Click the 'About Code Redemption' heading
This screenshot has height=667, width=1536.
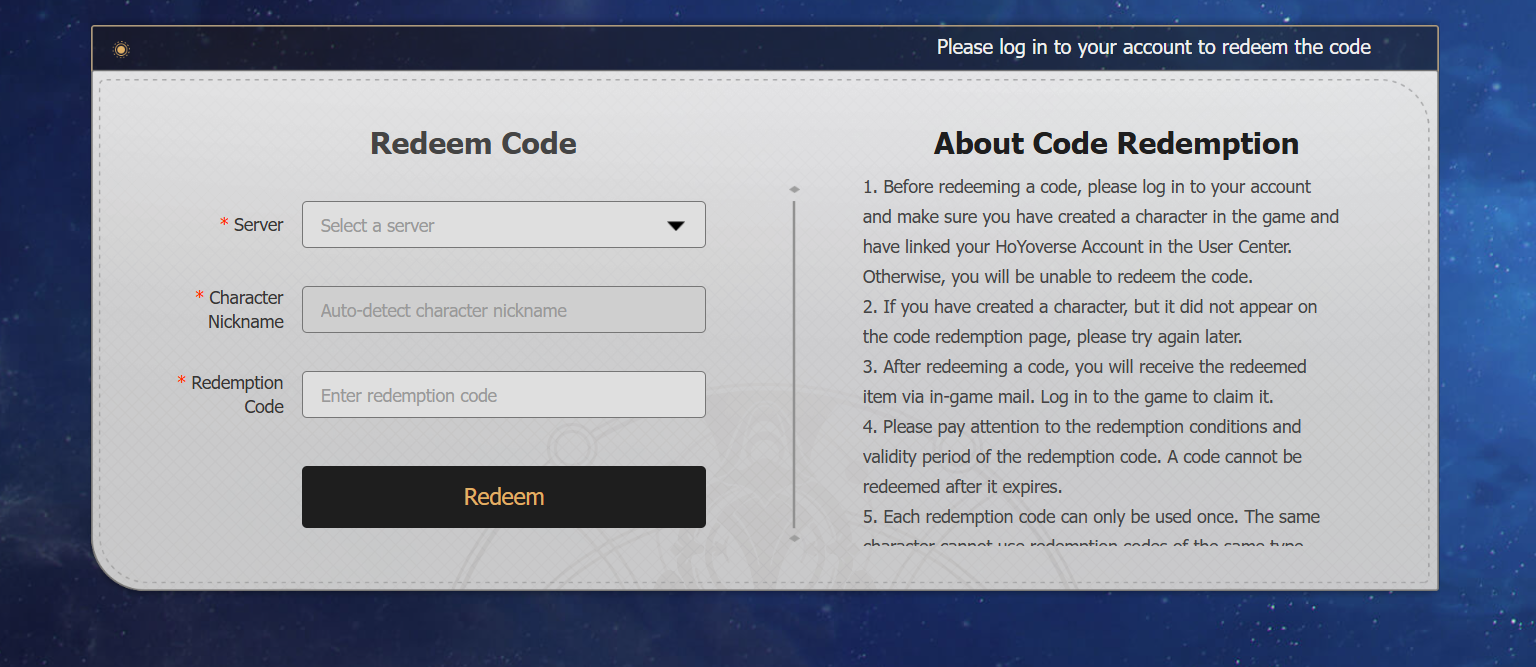coord(1116,143)
